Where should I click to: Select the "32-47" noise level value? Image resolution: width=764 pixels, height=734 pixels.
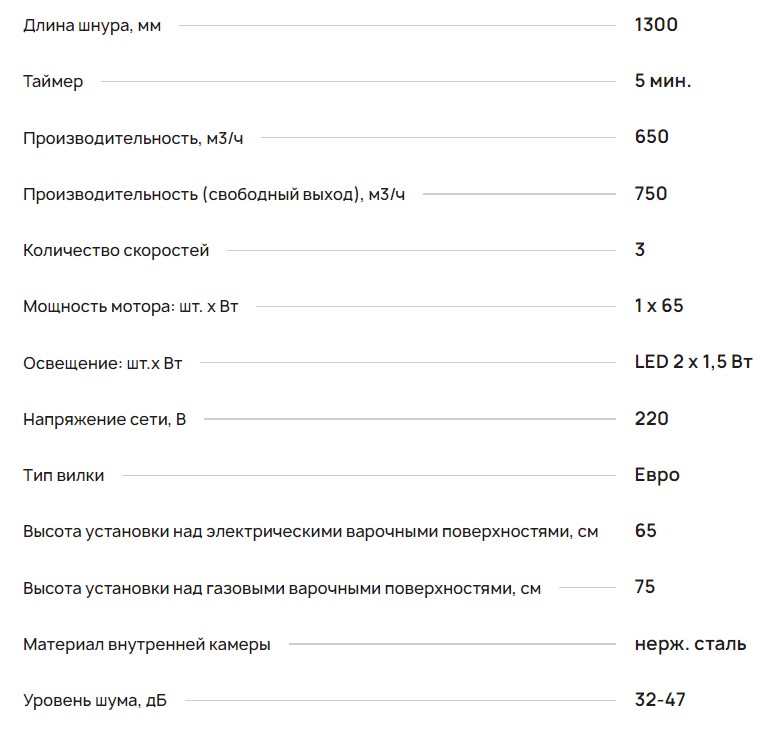[660, 700]
